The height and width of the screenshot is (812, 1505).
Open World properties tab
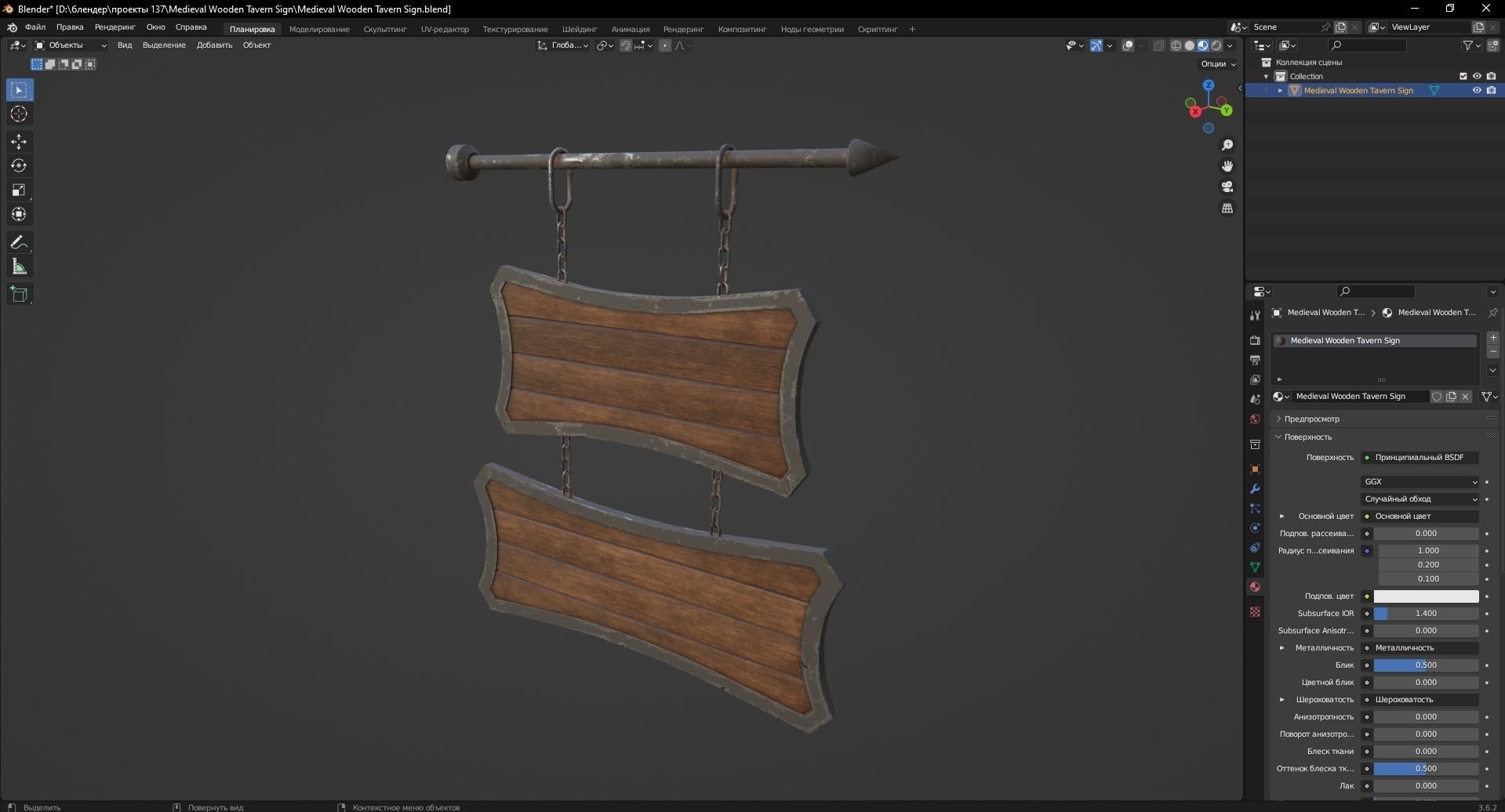click(x=1255, y=419)
